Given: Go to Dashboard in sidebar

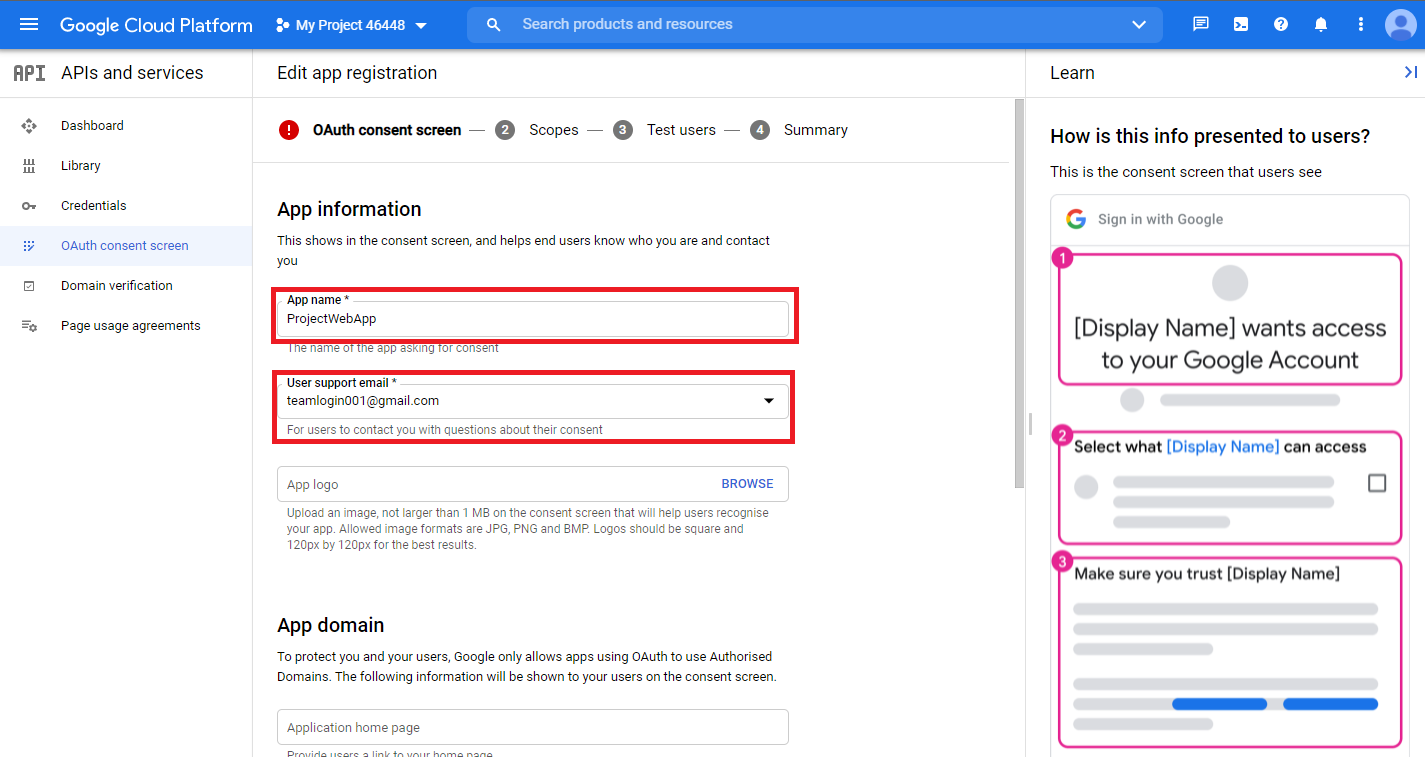Looking at the screenshot, I should coord(126,126).
